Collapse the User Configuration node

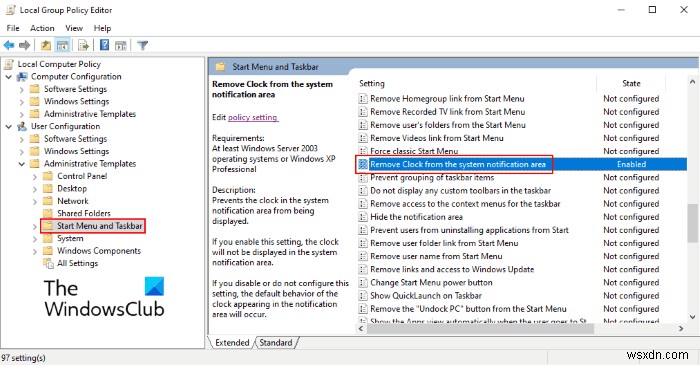pyautogui.click(x=8, y=127)
